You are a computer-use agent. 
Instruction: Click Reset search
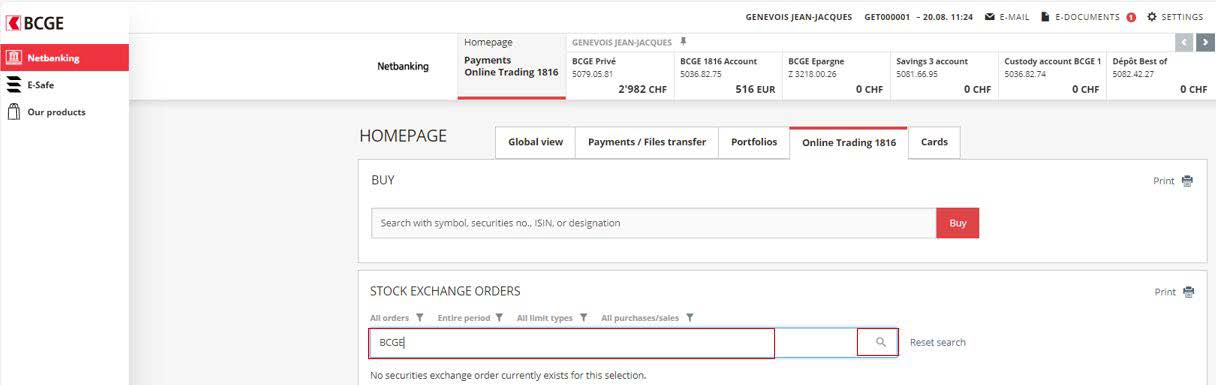coord(938,342)
